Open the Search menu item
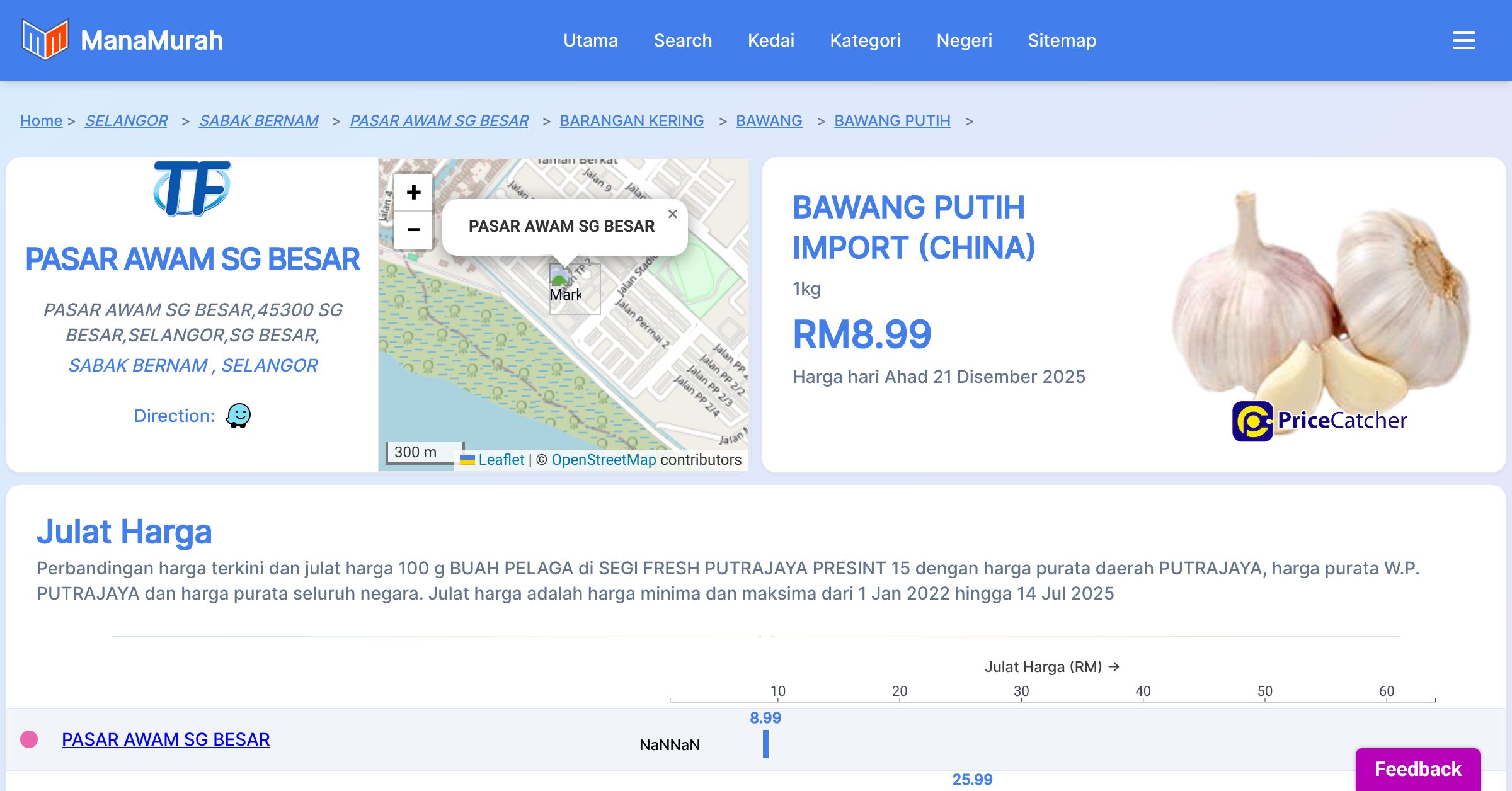The width and height of the screenshot is (1512, 791). coord(682,40)
